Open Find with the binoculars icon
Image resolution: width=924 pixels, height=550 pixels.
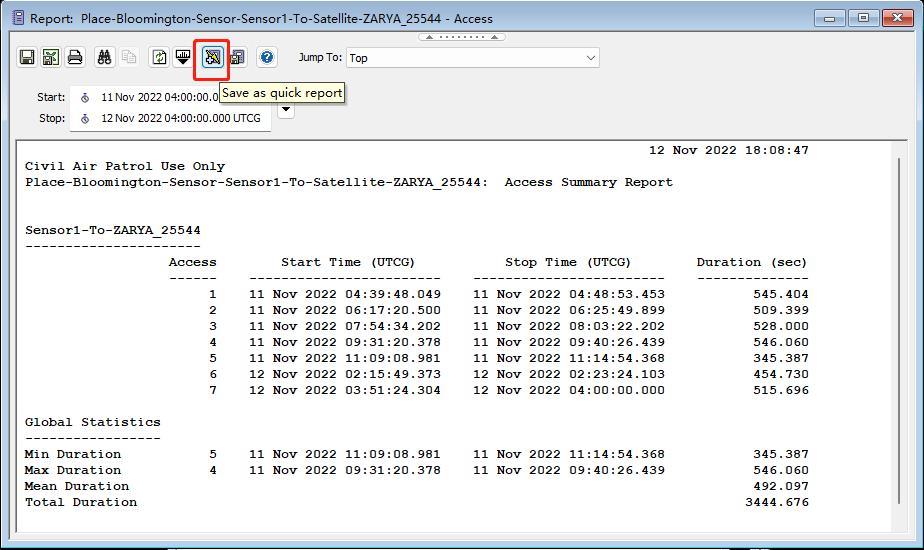pyautogui.click(x=104, y=57)
